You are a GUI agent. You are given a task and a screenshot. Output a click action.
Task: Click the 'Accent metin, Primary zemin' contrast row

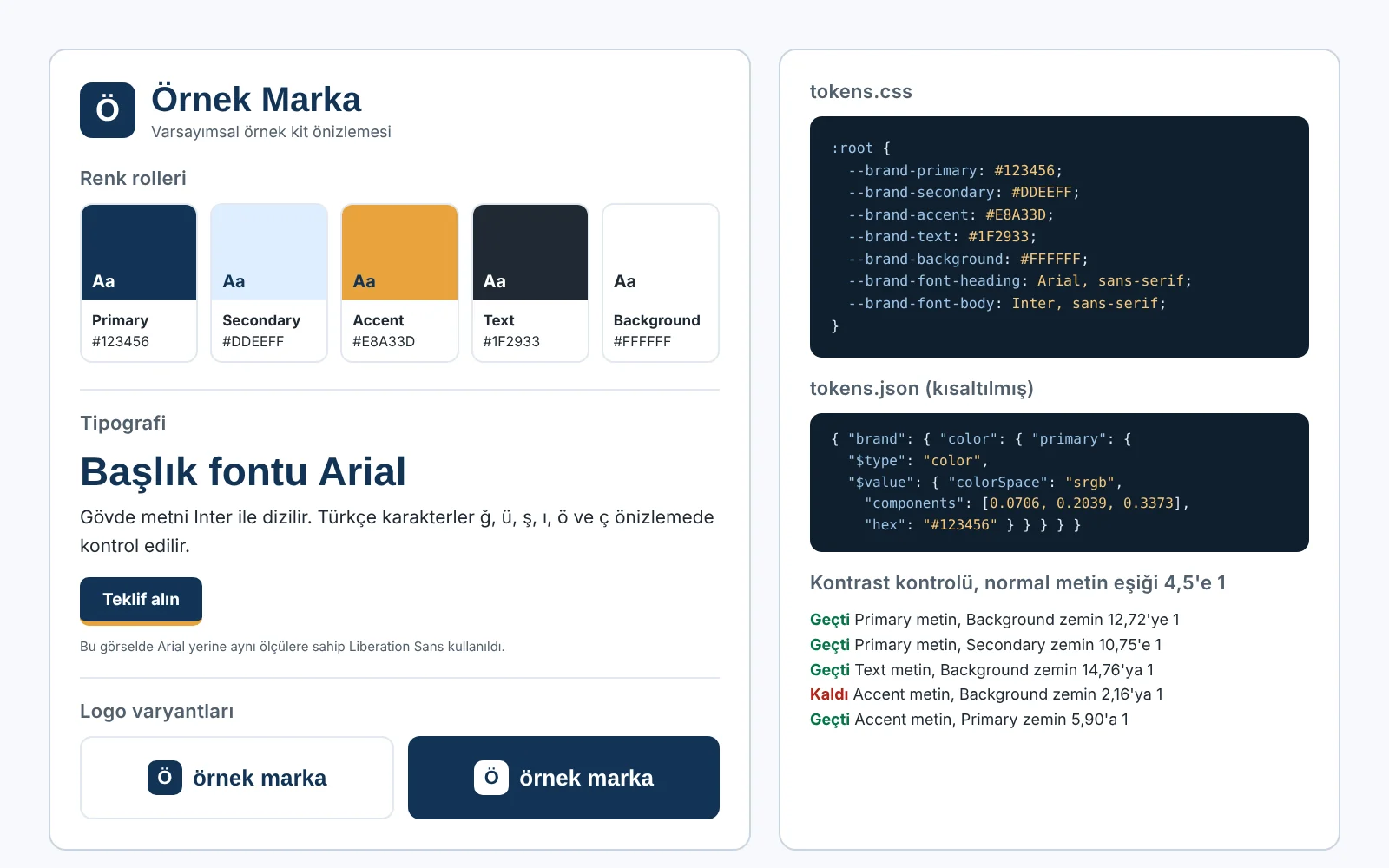coord(969,720)
